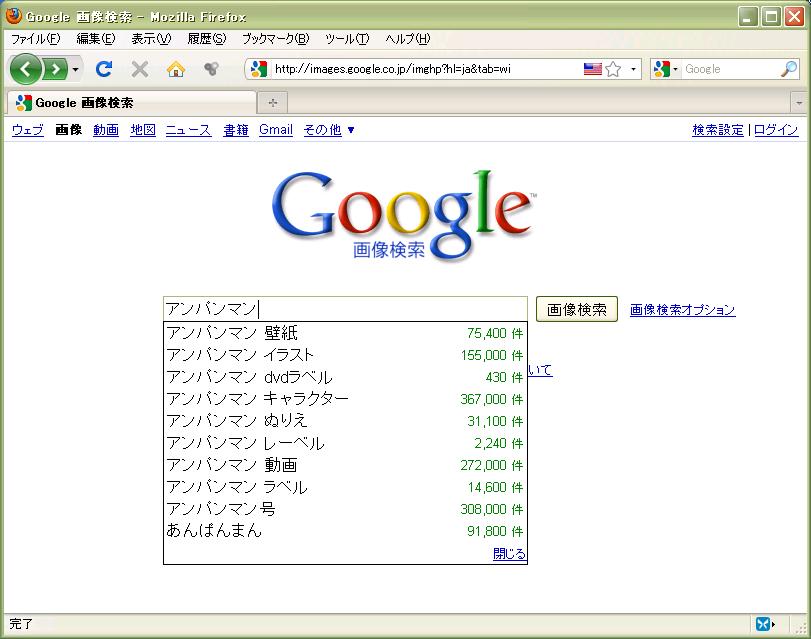Image resolution: width=811 pixels, height=639 pixels.
Task: Open the ツール(T) menu
Action: coord(347,39)
